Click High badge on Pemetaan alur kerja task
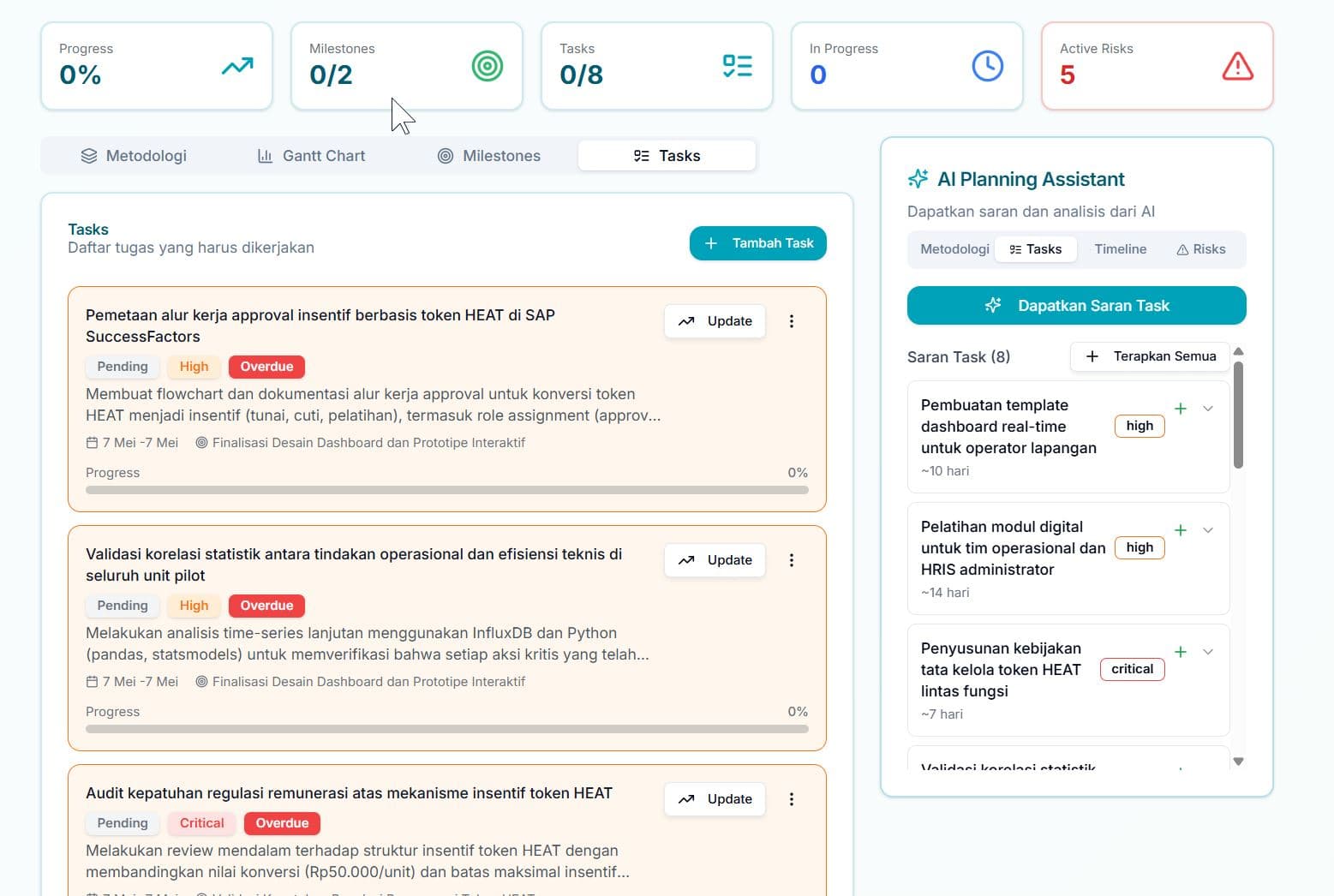The height and width of the screenshot is (896, 1334). coord(194,367)
